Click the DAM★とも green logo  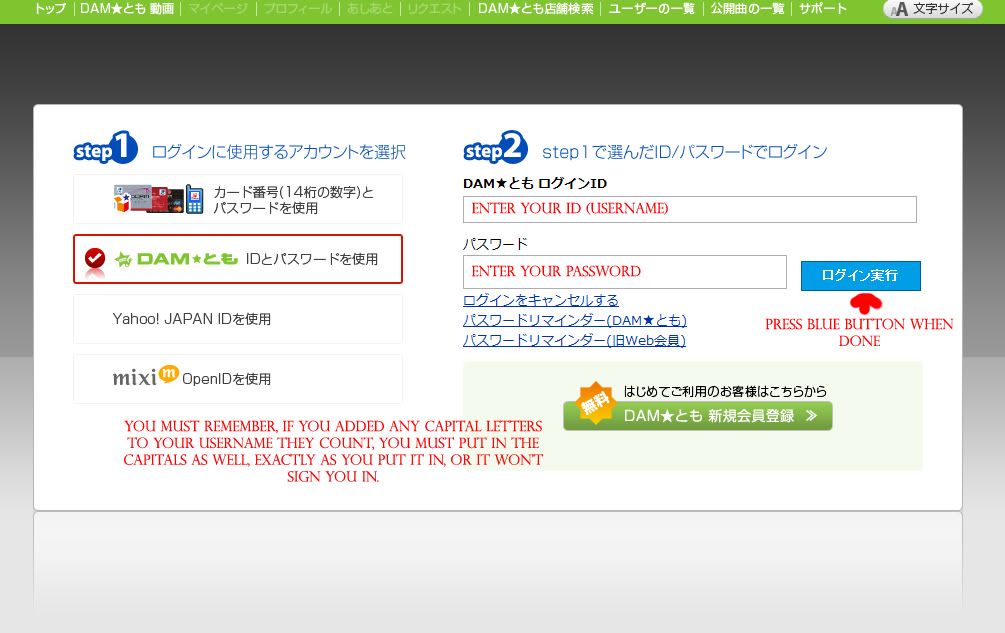point(176,259)
